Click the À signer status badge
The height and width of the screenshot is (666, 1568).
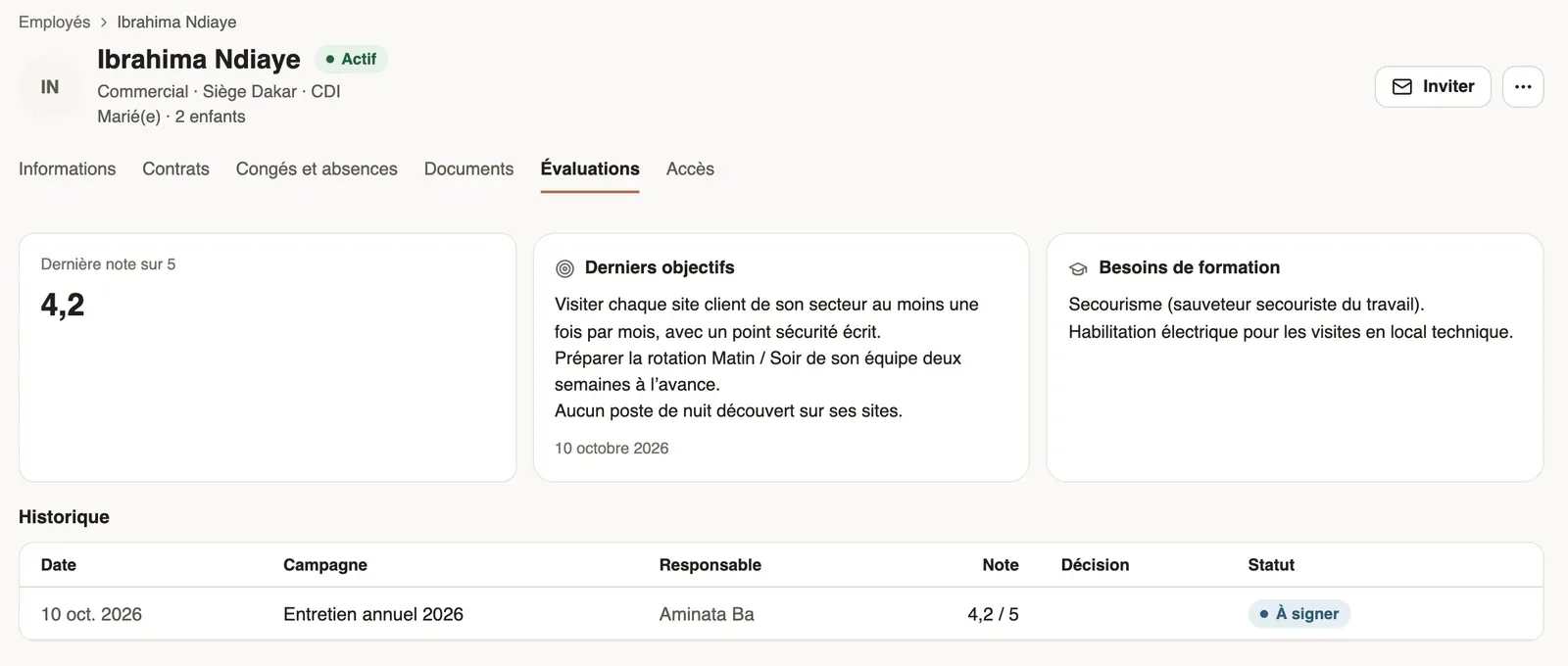pyautogui.click(x=1299, y=614)
